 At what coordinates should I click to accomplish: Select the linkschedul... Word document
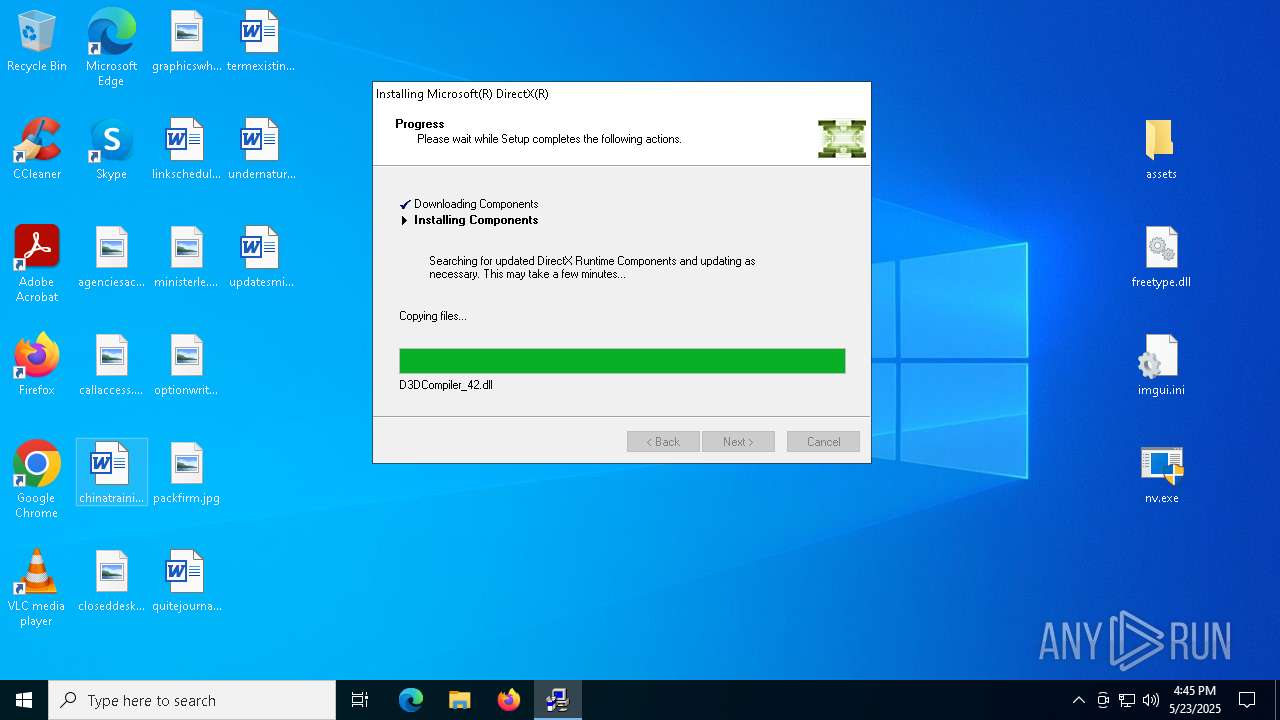(186, 150)
